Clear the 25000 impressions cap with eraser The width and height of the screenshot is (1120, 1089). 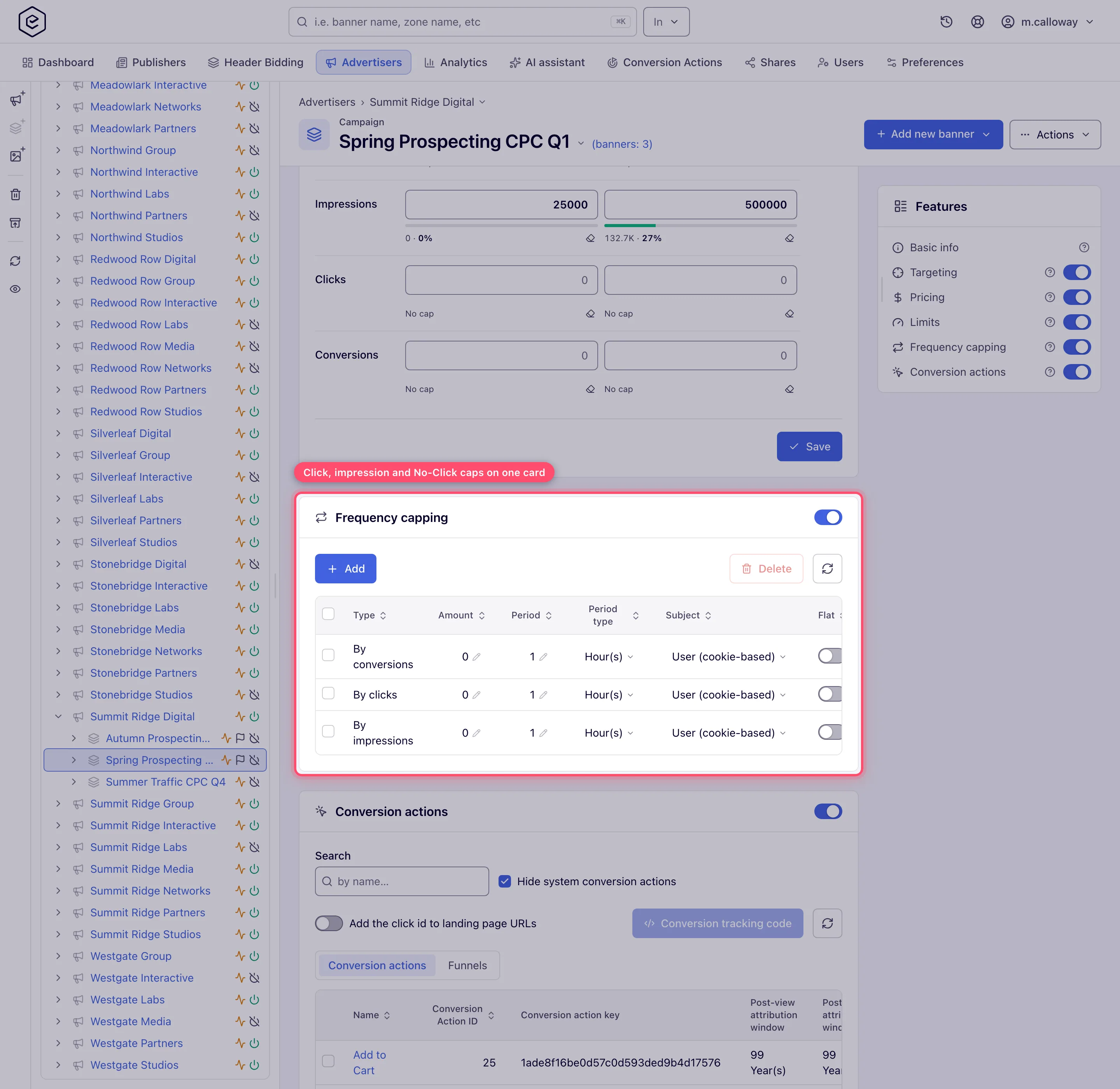590,238
